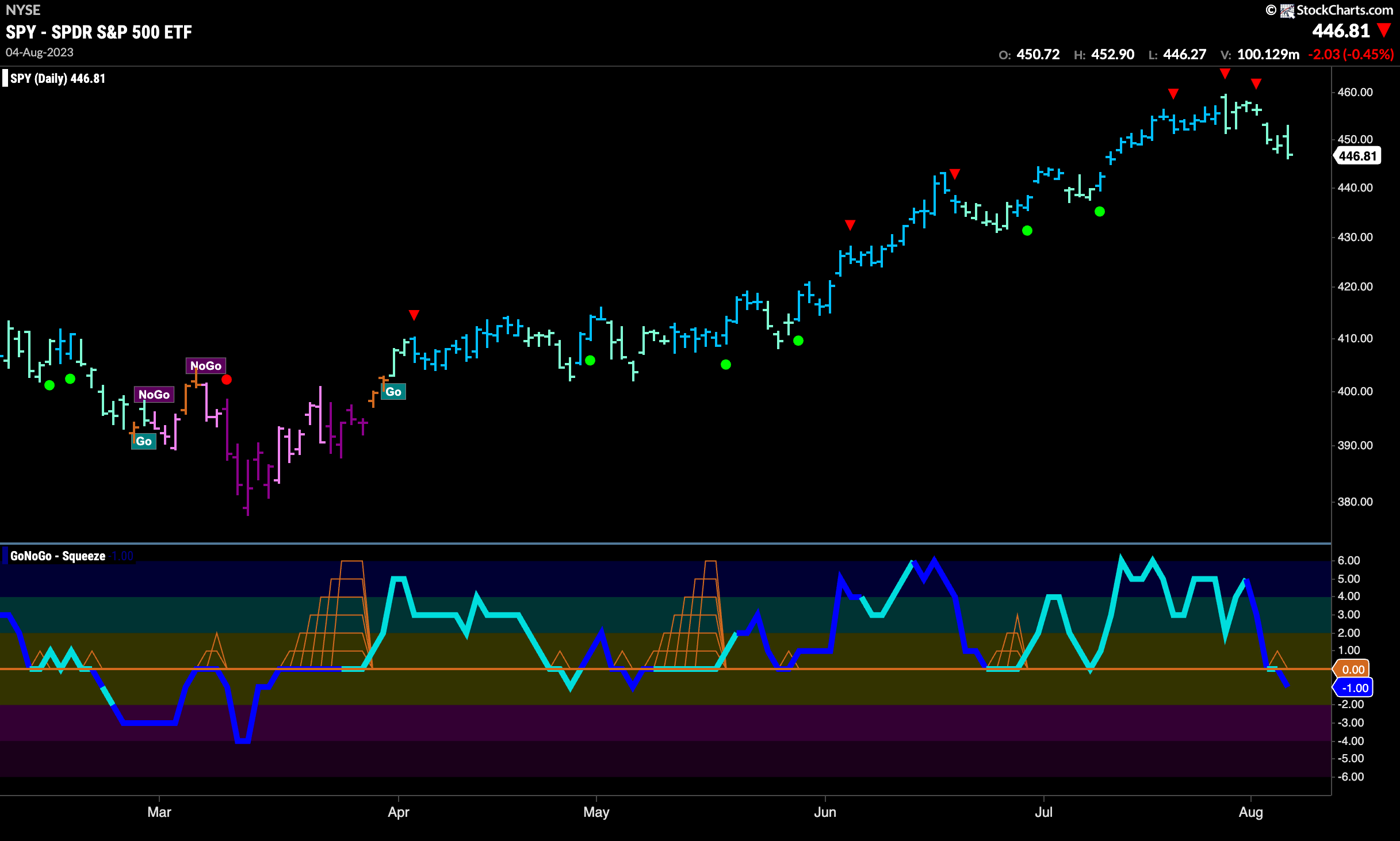Click the green dot near 435 in July
1400x841 pixels.
tap(1100, 212)
